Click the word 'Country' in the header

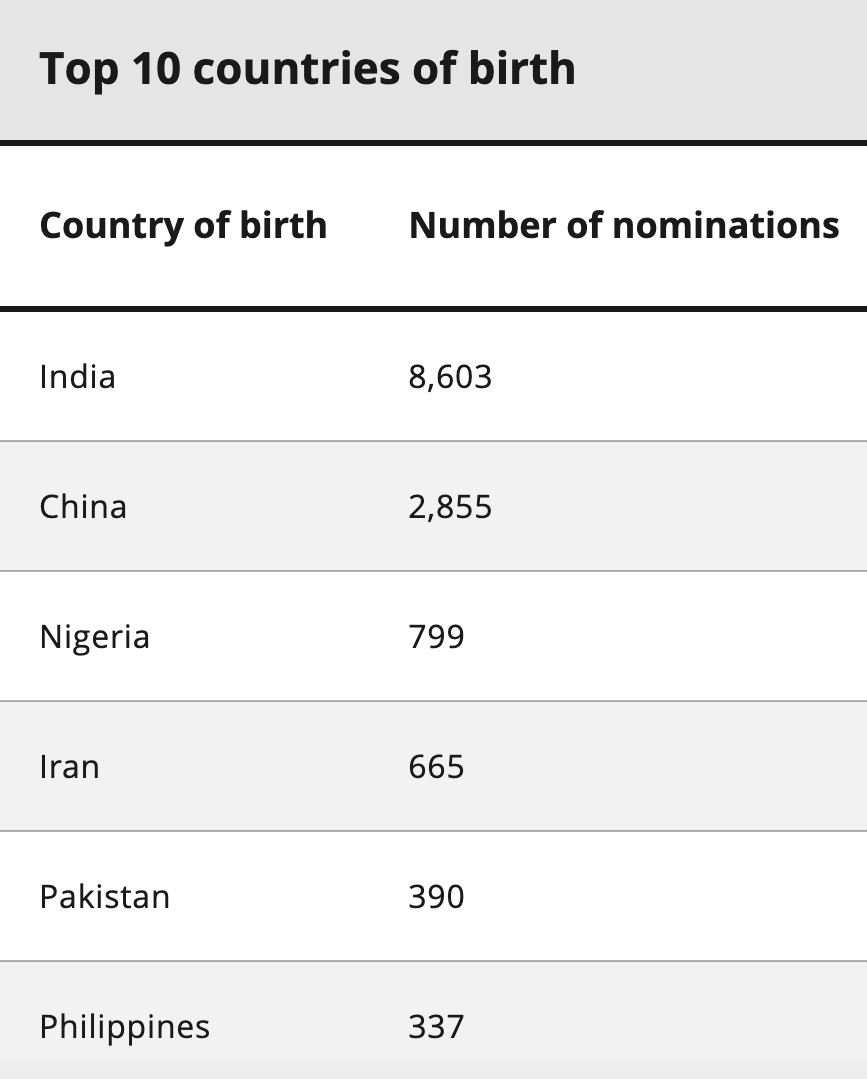pyautogui.click(x=111, y=226)
